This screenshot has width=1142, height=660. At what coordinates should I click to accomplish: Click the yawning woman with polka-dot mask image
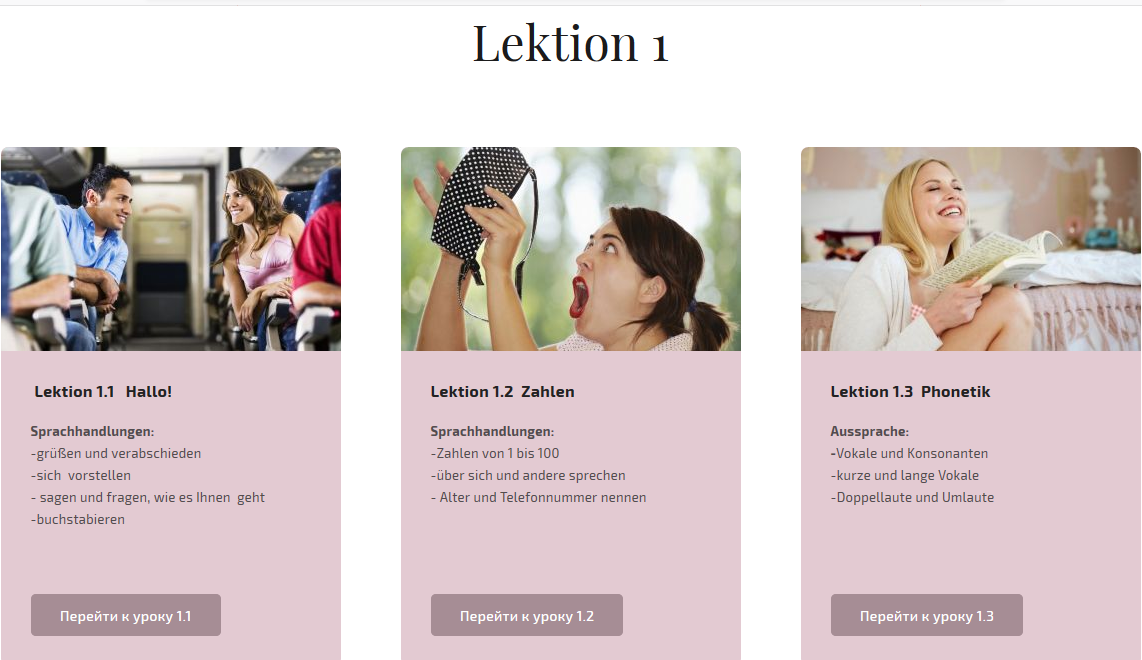pos(571,249)
